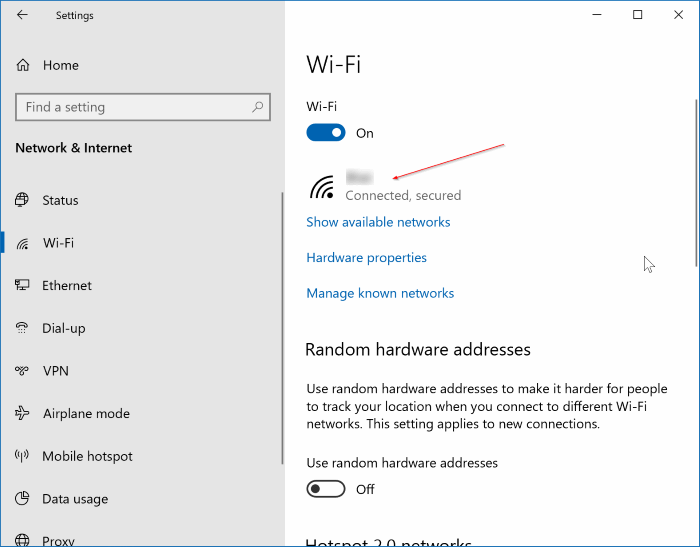
Task: Open the Proxy section
Action: (58, 540)
